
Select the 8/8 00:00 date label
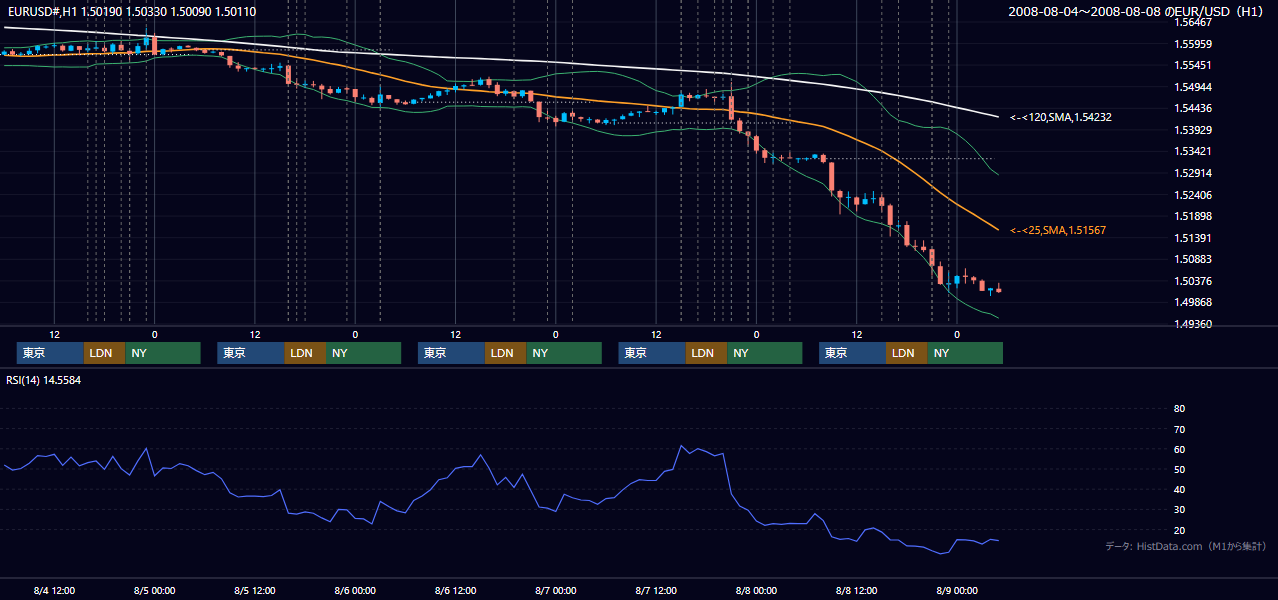[756, 590]
